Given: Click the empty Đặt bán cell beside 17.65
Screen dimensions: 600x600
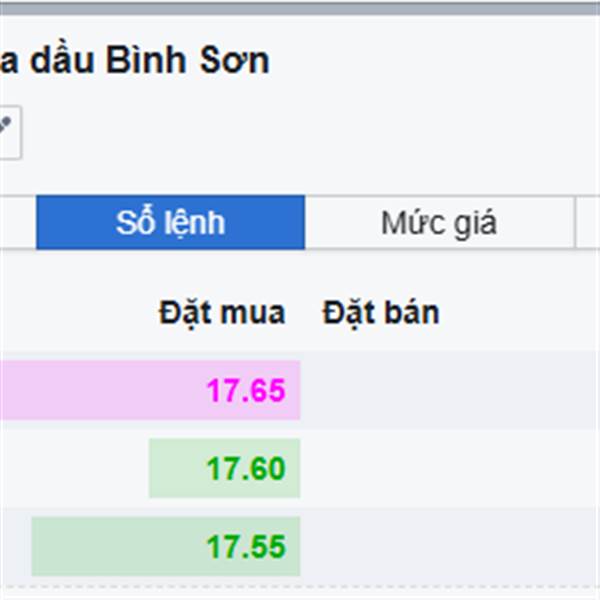Looking at the screenshot, I should coord(450,390).
